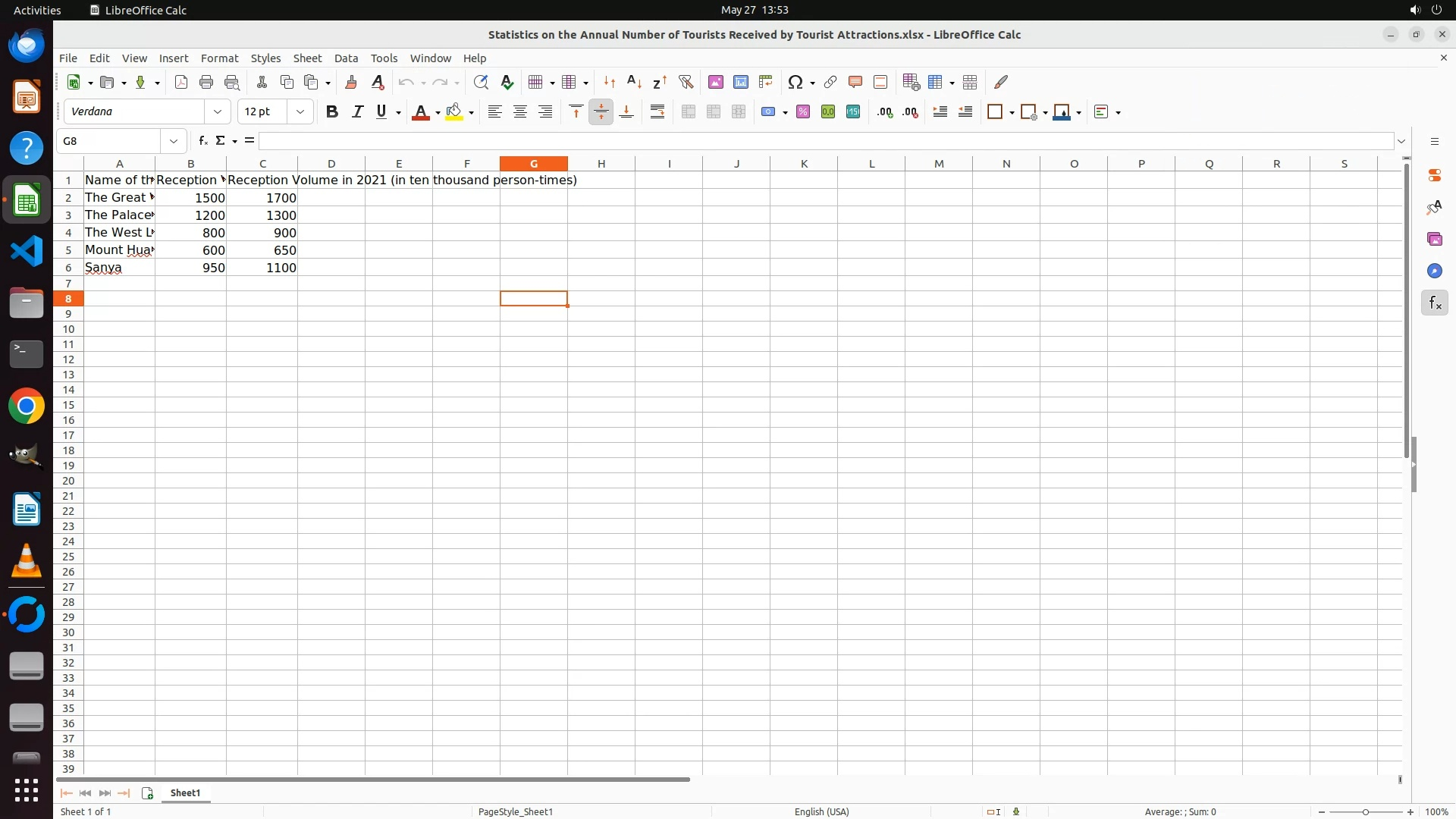Click the Print Preview icon

tap(232, 82)
